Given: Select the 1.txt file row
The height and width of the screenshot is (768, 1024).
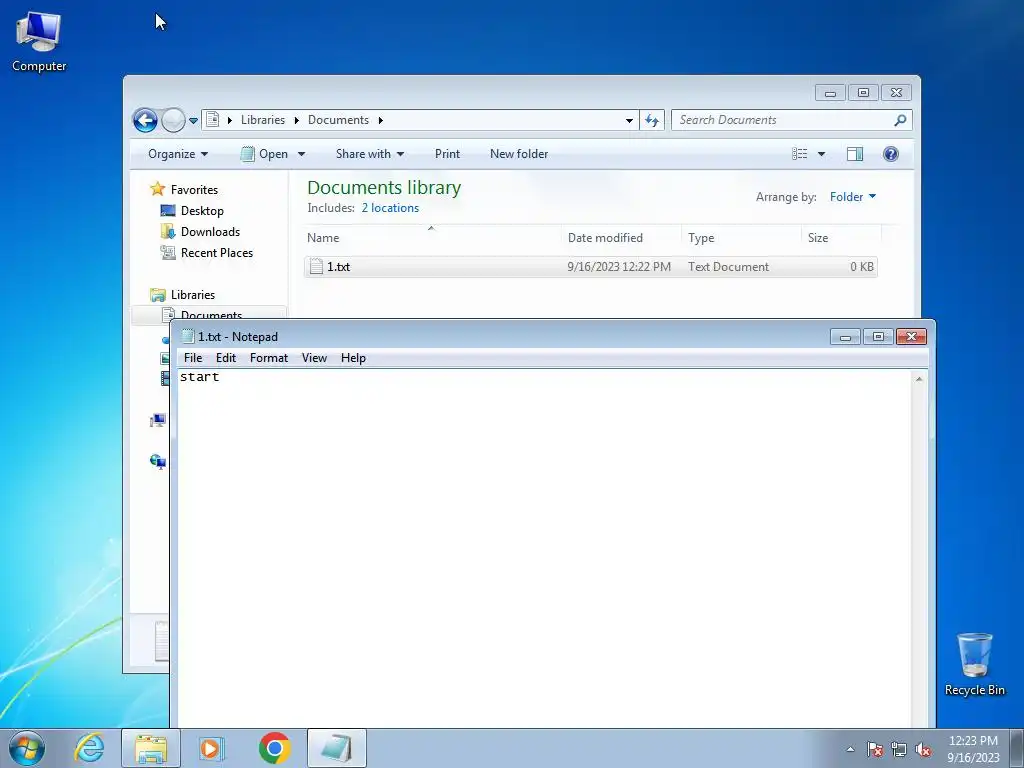Looking at the screenshot, I should [590, 266].
